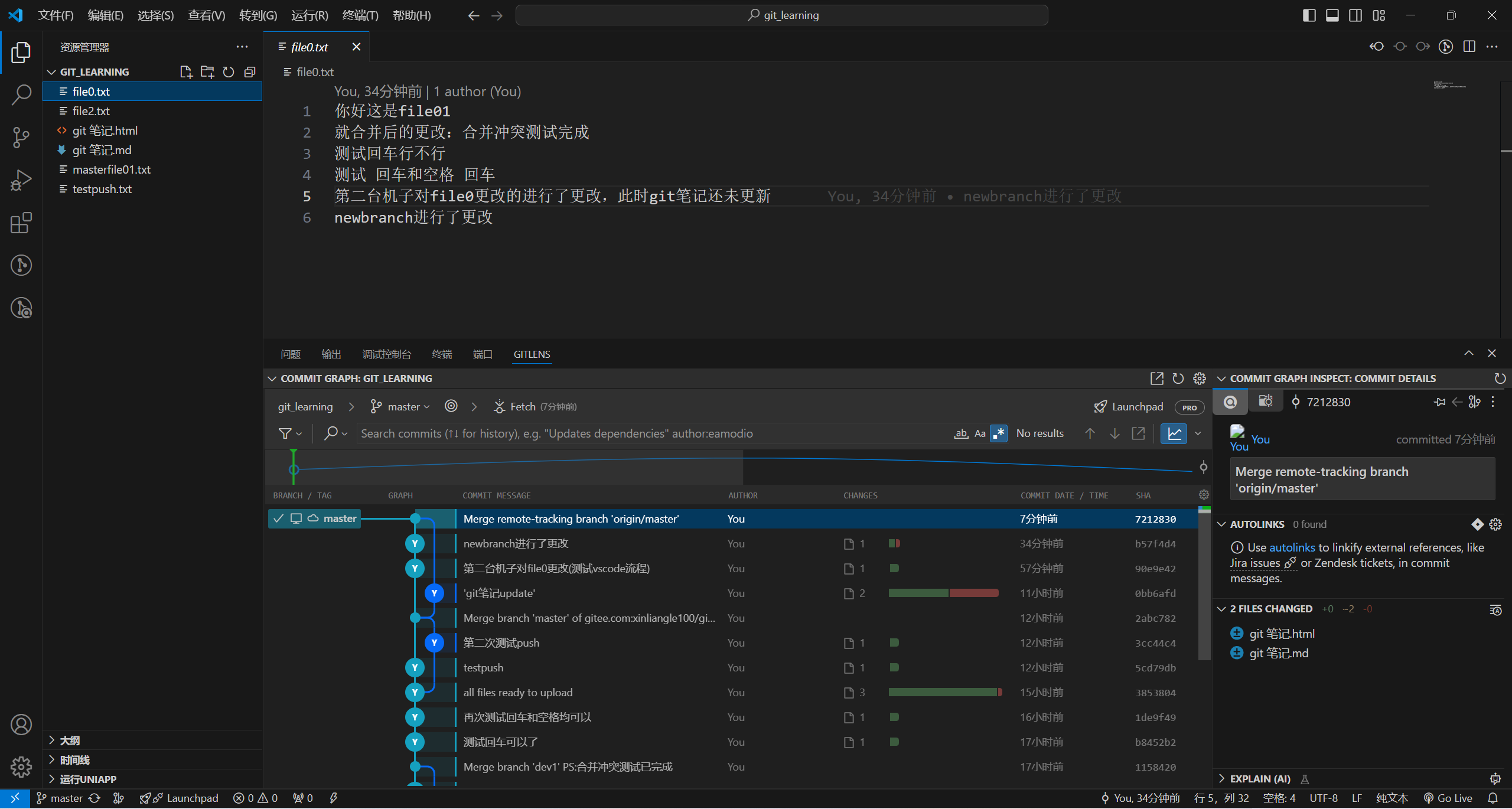Open GitLens Inspect view in activity bar
Viewport: 1512px width, 809px height.
(21, 308)
